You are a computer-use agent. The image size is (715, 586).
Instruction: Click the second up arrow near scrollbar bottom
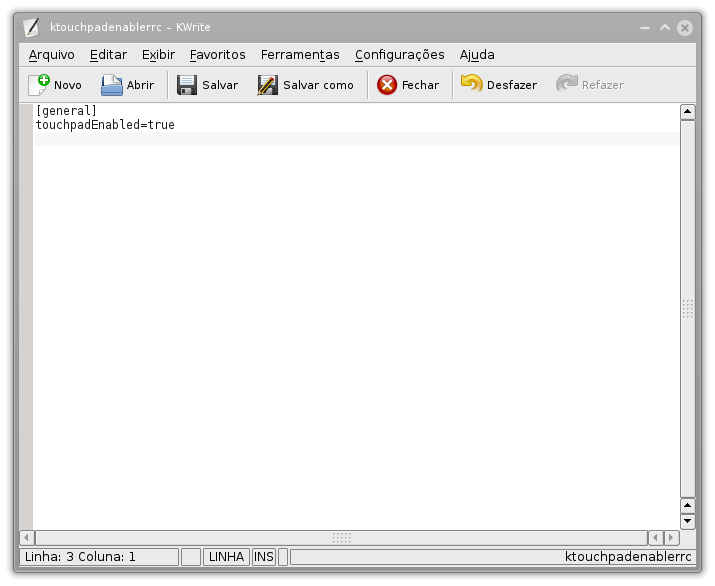click(x=688, y=505)
